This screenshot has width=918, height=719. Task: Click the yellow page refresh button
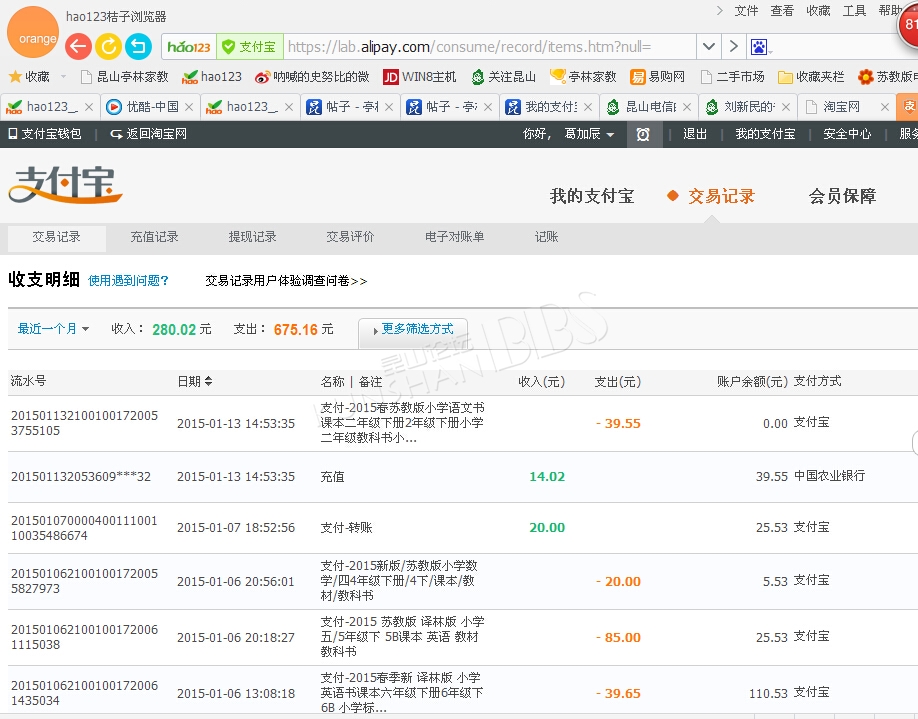tap(108, 46)
